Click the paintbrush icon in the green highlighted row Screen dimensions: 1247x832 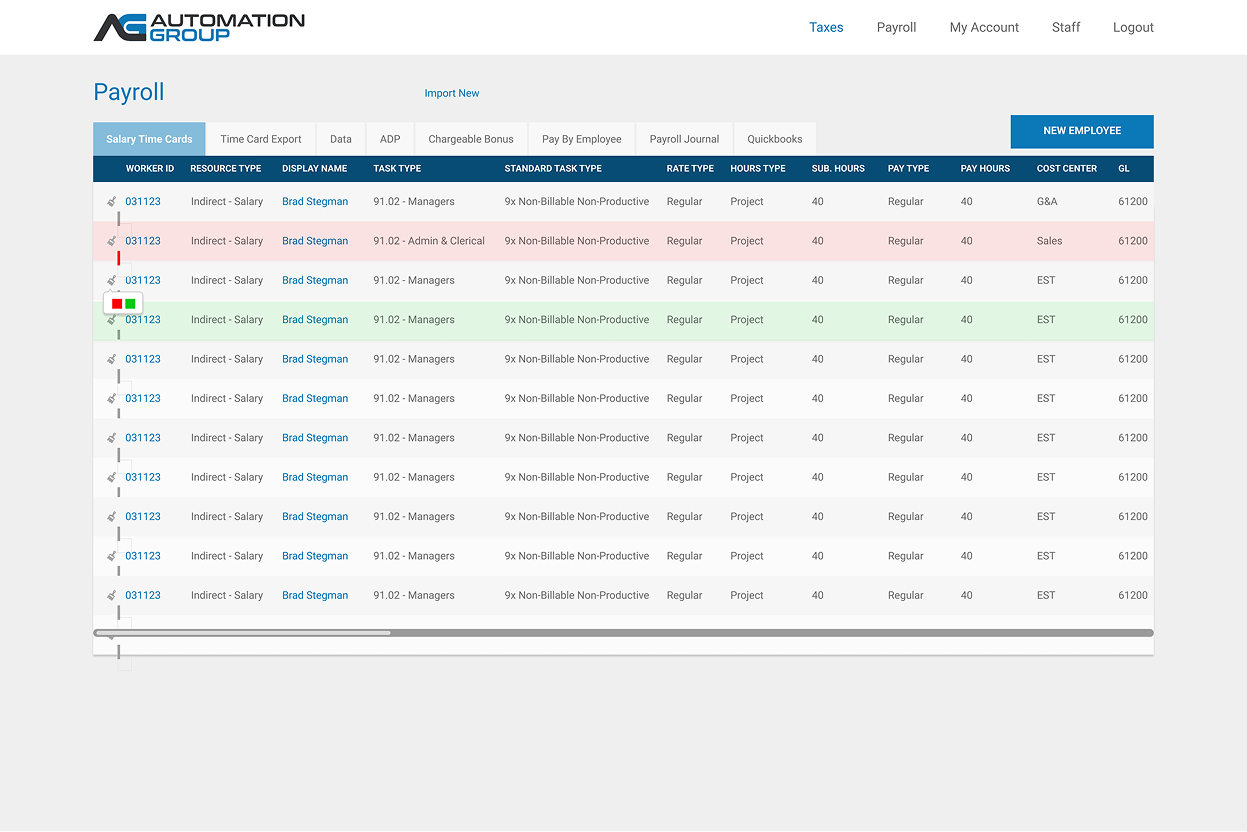[111, 320]
